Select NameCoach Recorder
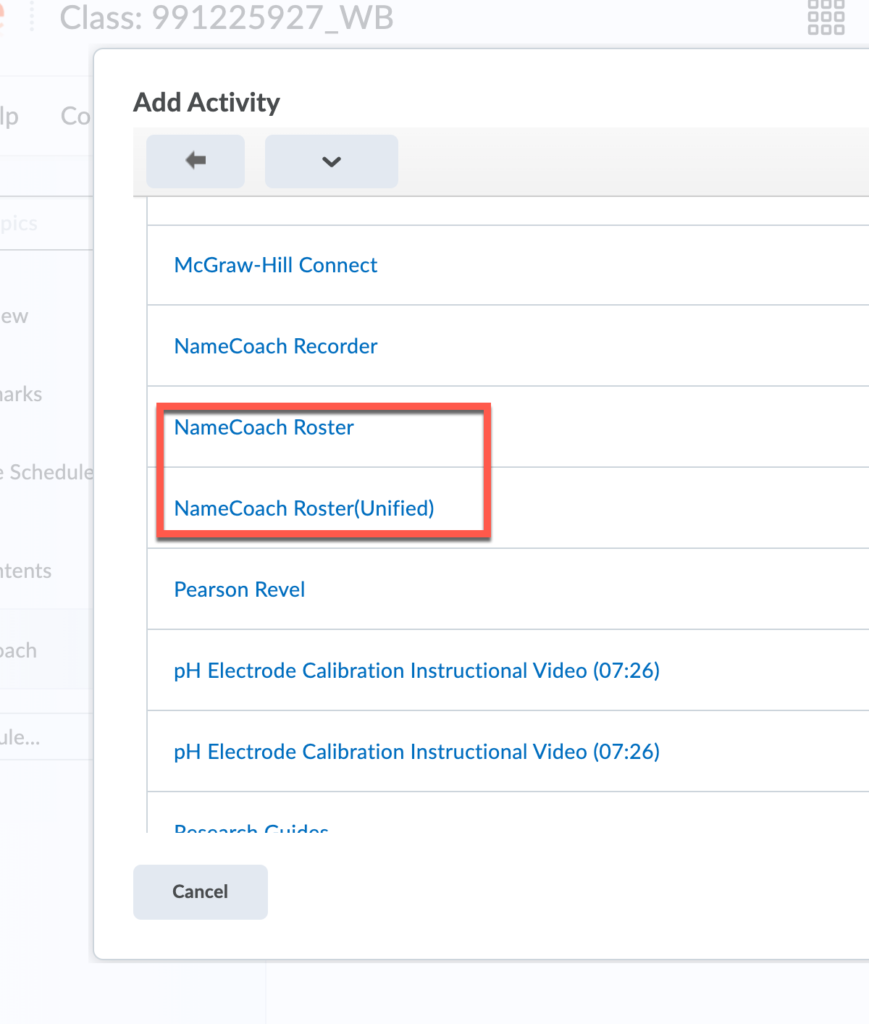 pos(276,346)
